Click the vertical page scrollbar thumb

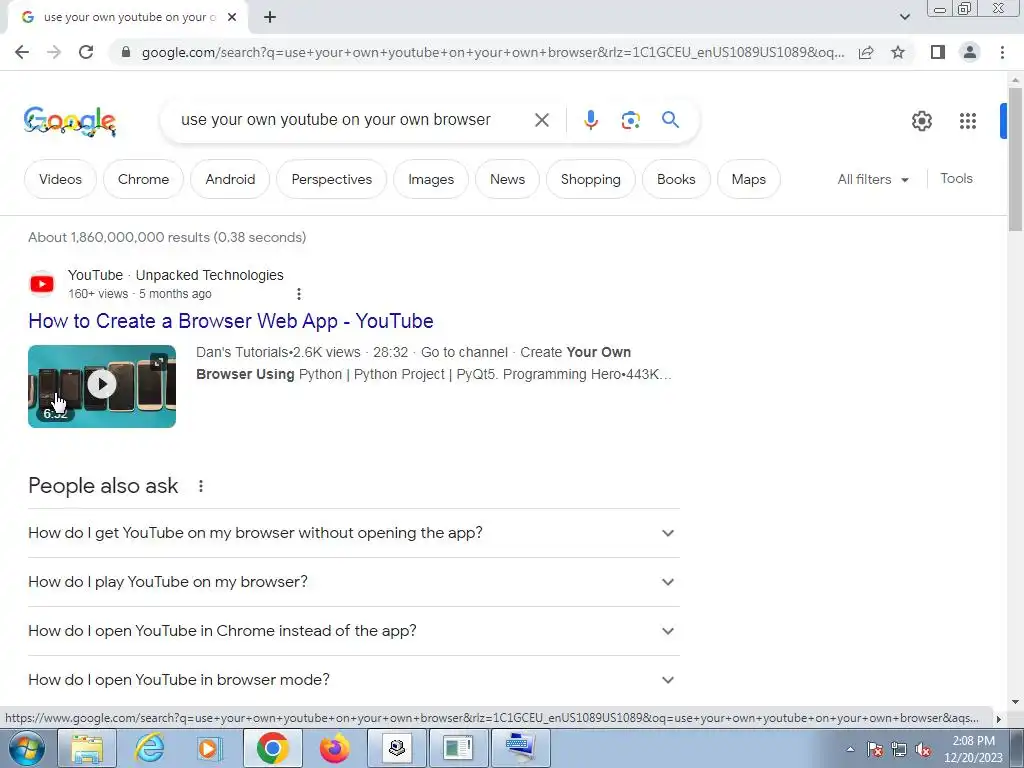(x=1014, y=159)
